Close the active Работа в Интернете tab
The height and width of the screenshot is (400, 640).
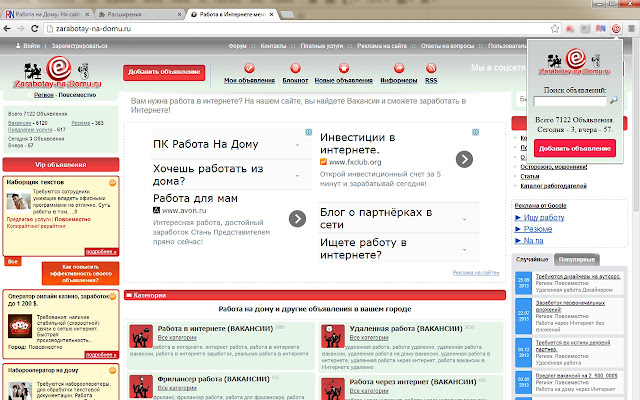pos(271,14)
